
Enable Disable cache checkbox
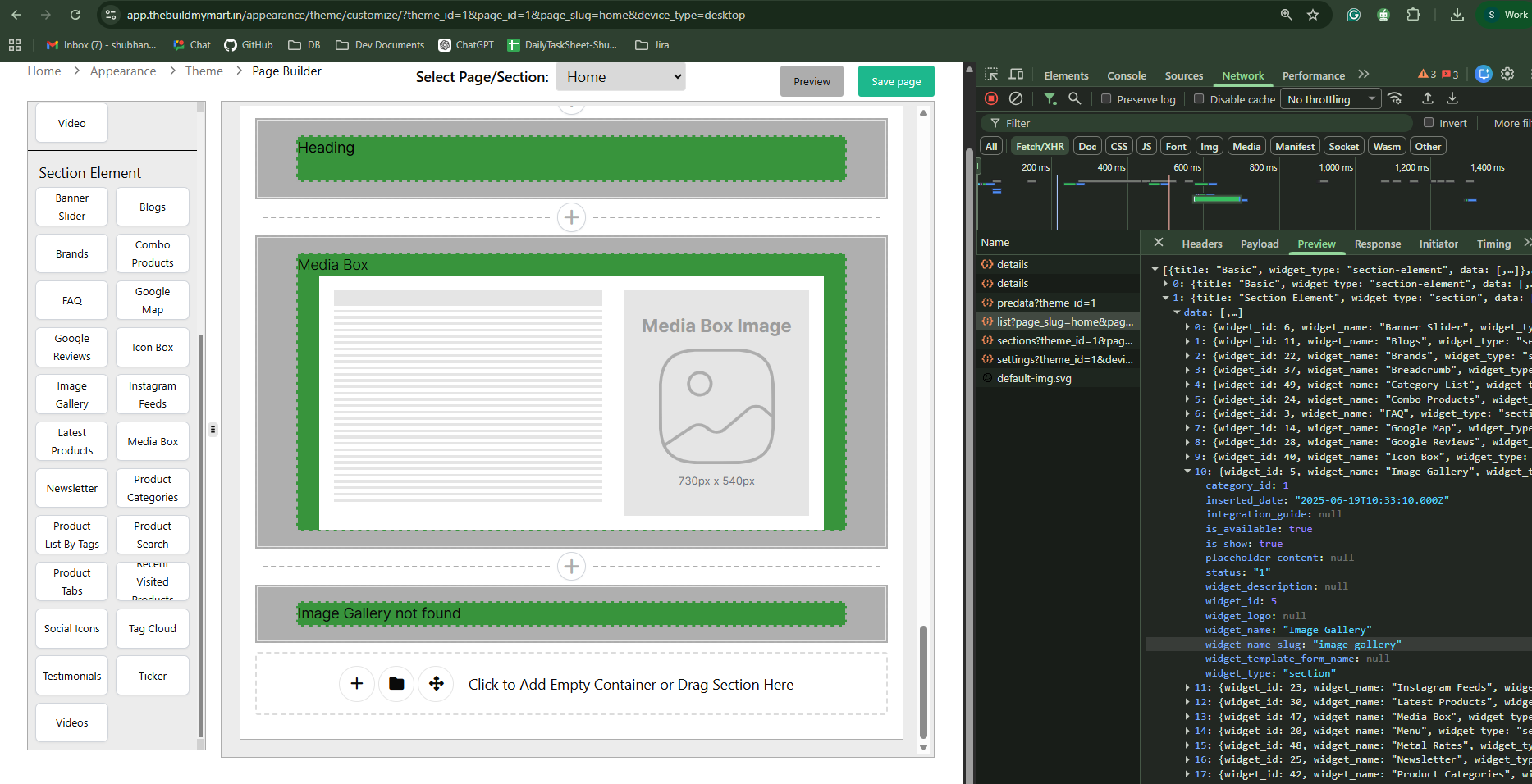1199,98
